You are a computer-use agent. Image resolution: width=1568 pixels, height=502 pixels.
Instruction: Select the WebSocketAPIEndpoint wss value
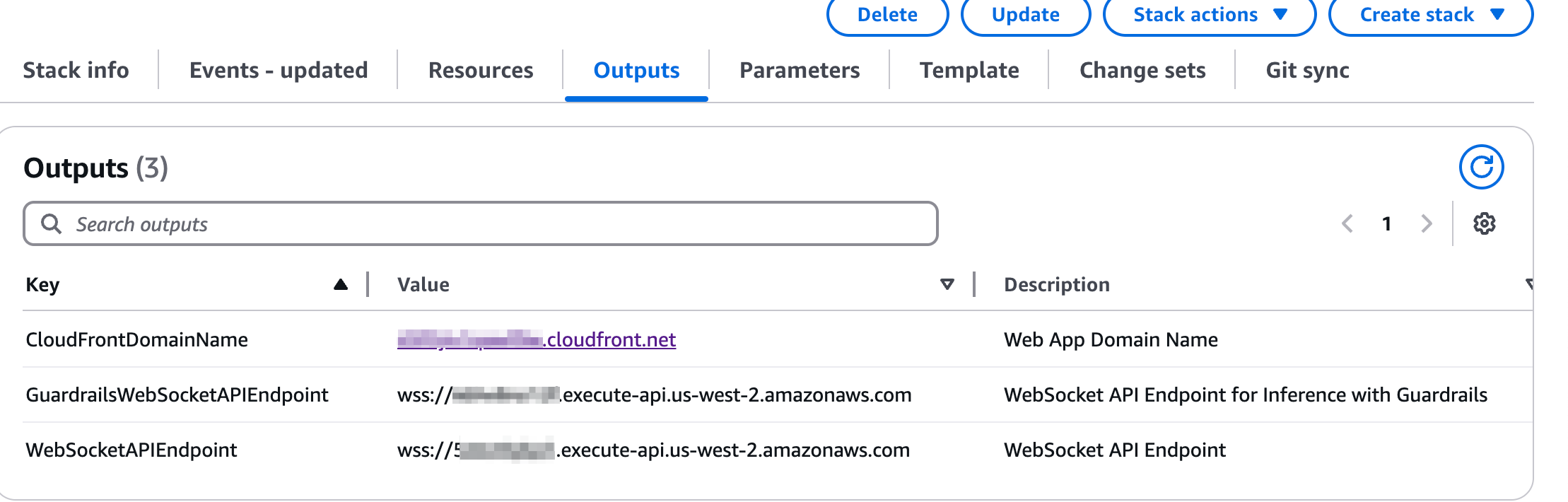click(x=653, y=450)
